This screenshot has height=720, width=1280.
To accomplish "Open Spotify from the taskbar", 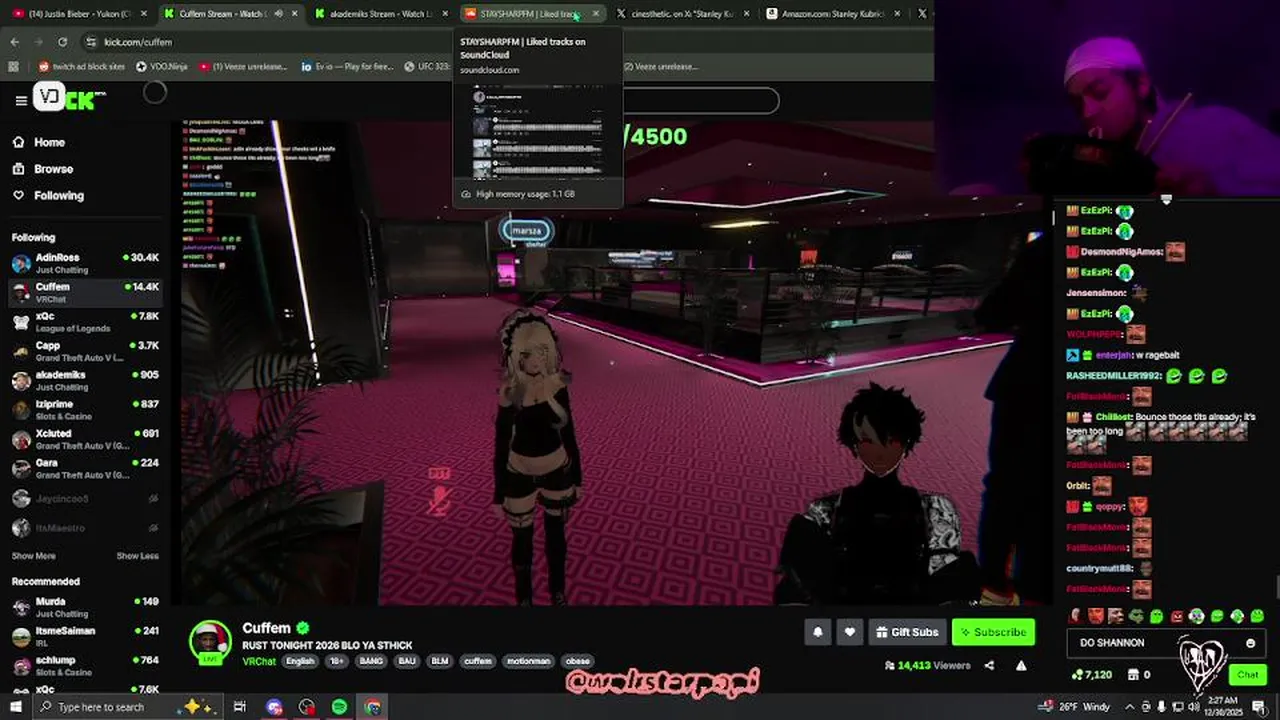I will 340,707.
